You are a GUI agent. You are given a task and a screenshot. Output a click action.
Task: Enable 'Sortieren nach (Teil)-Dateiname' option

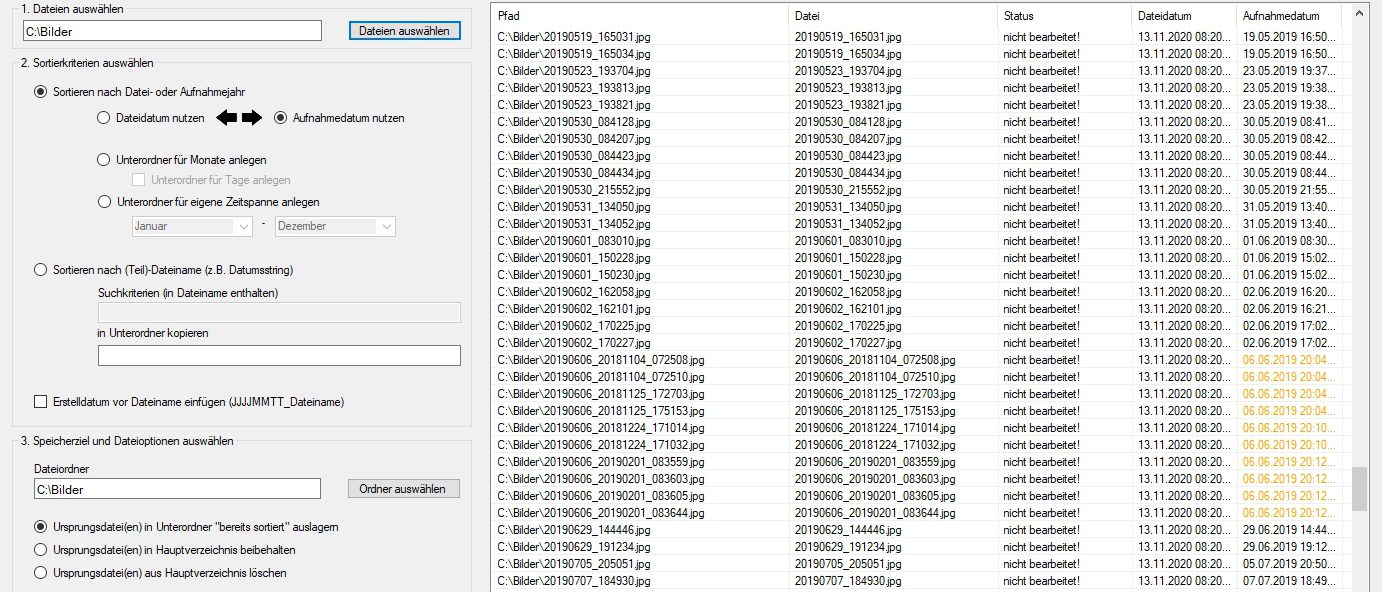click(41, 269)
